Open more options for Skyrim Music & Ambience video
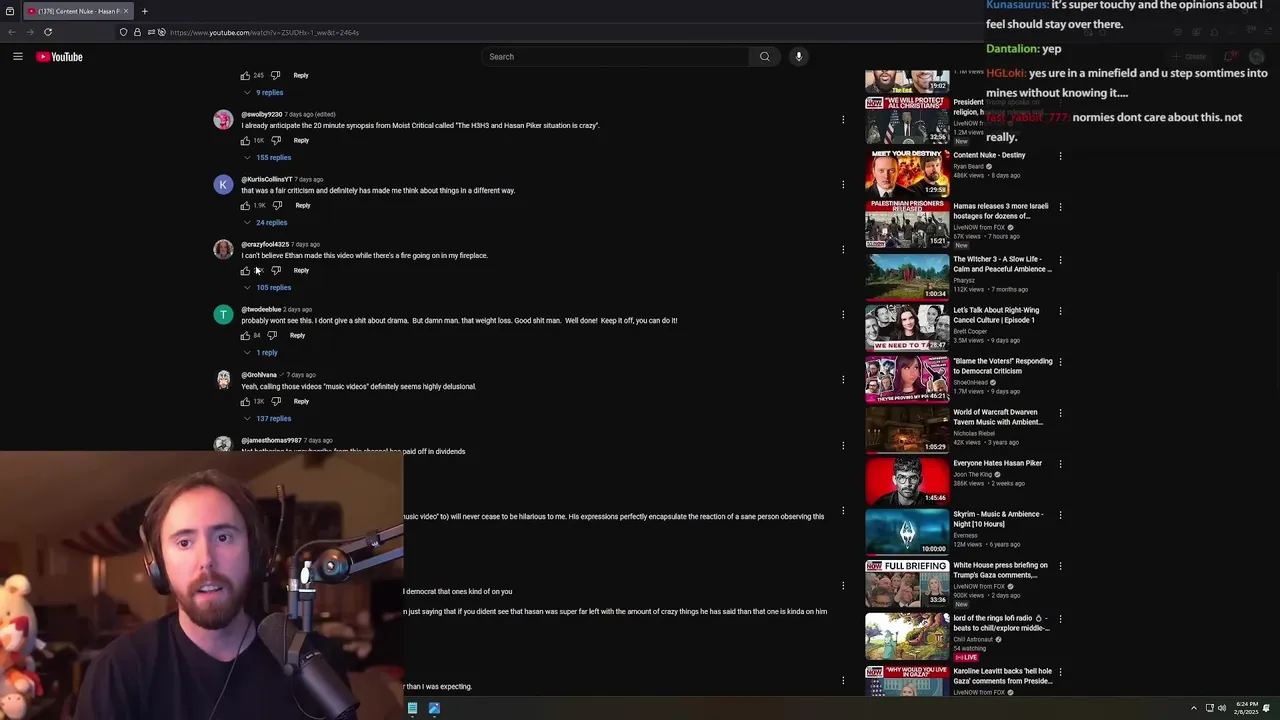Image resolution: width=1280 pixels, height=720 pixels. (1060, 515)
